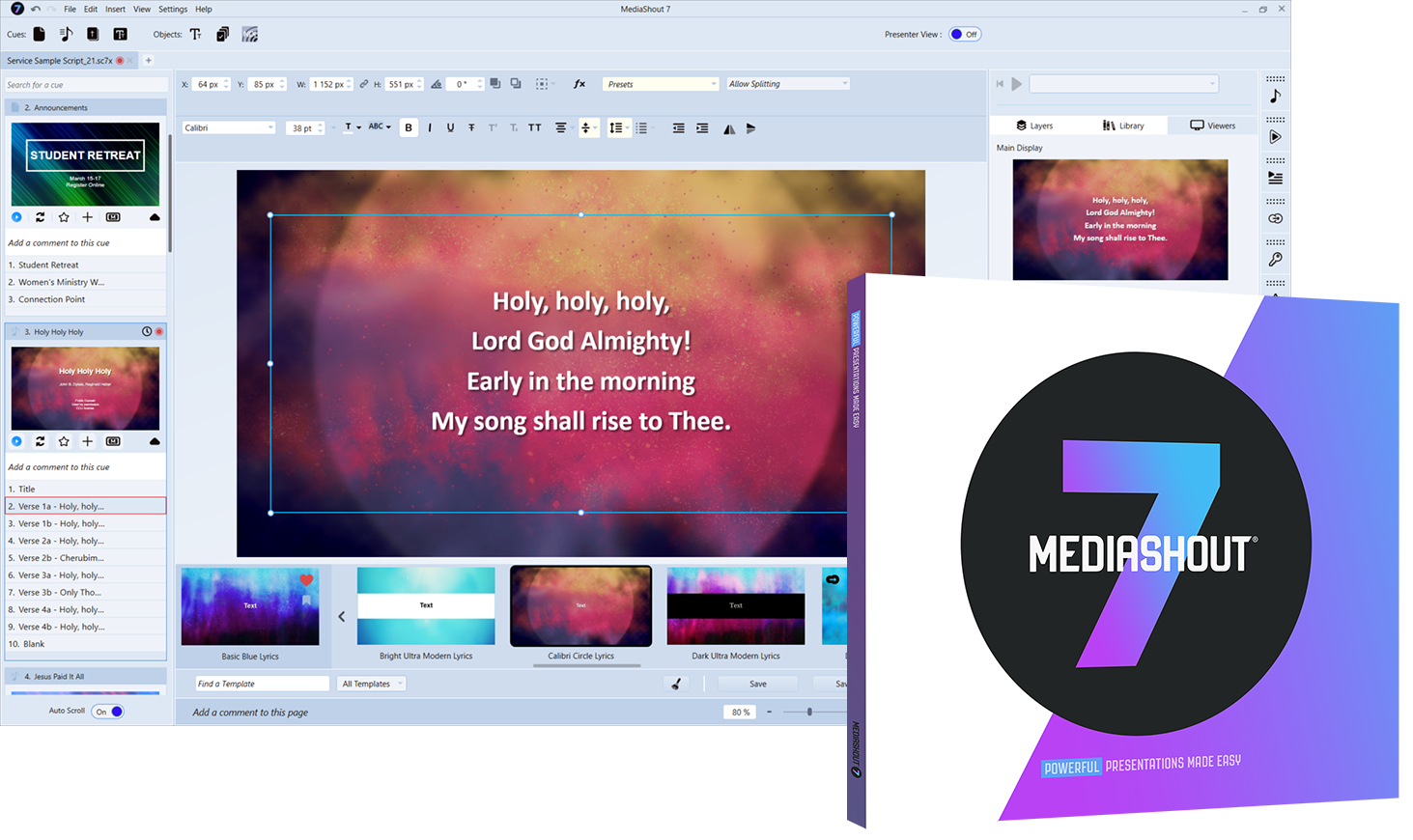Click the aspect ratio lock link icon
This screenshot has width=1413, height=840.
(364, 84)
